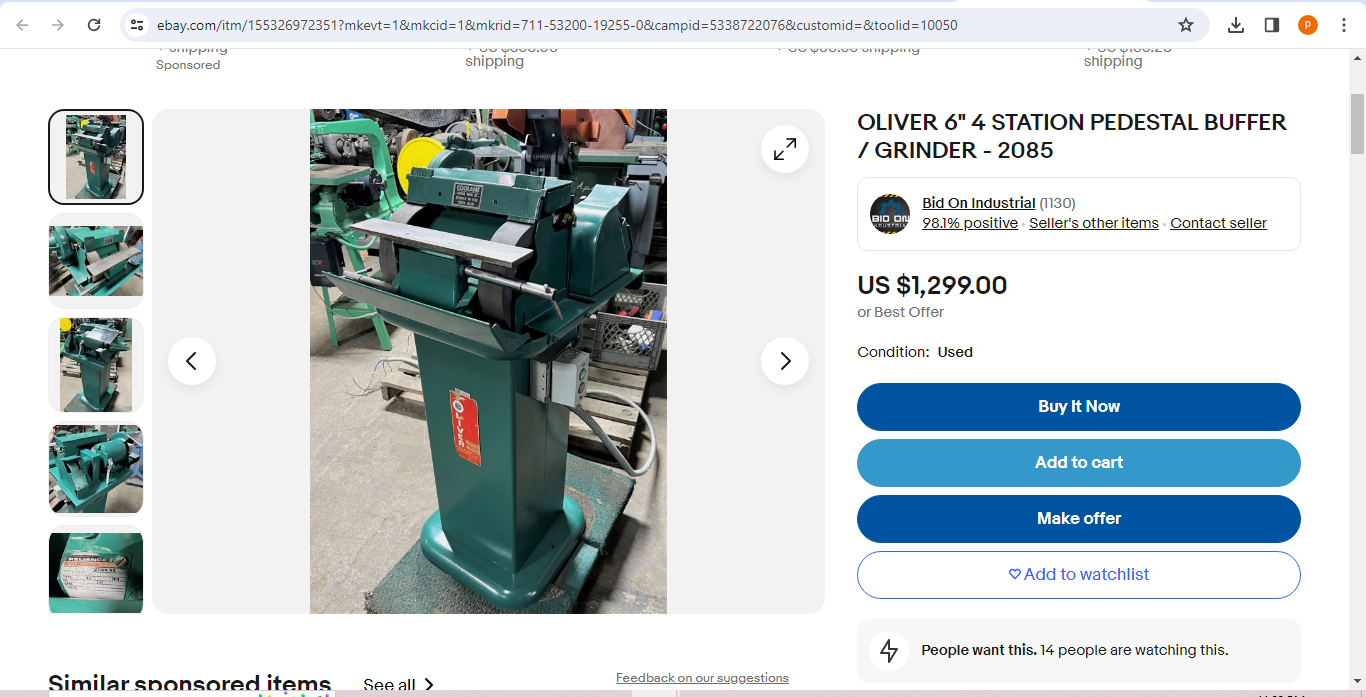Select second thumbnail showing buffer close-up

[x=96, y=261]
